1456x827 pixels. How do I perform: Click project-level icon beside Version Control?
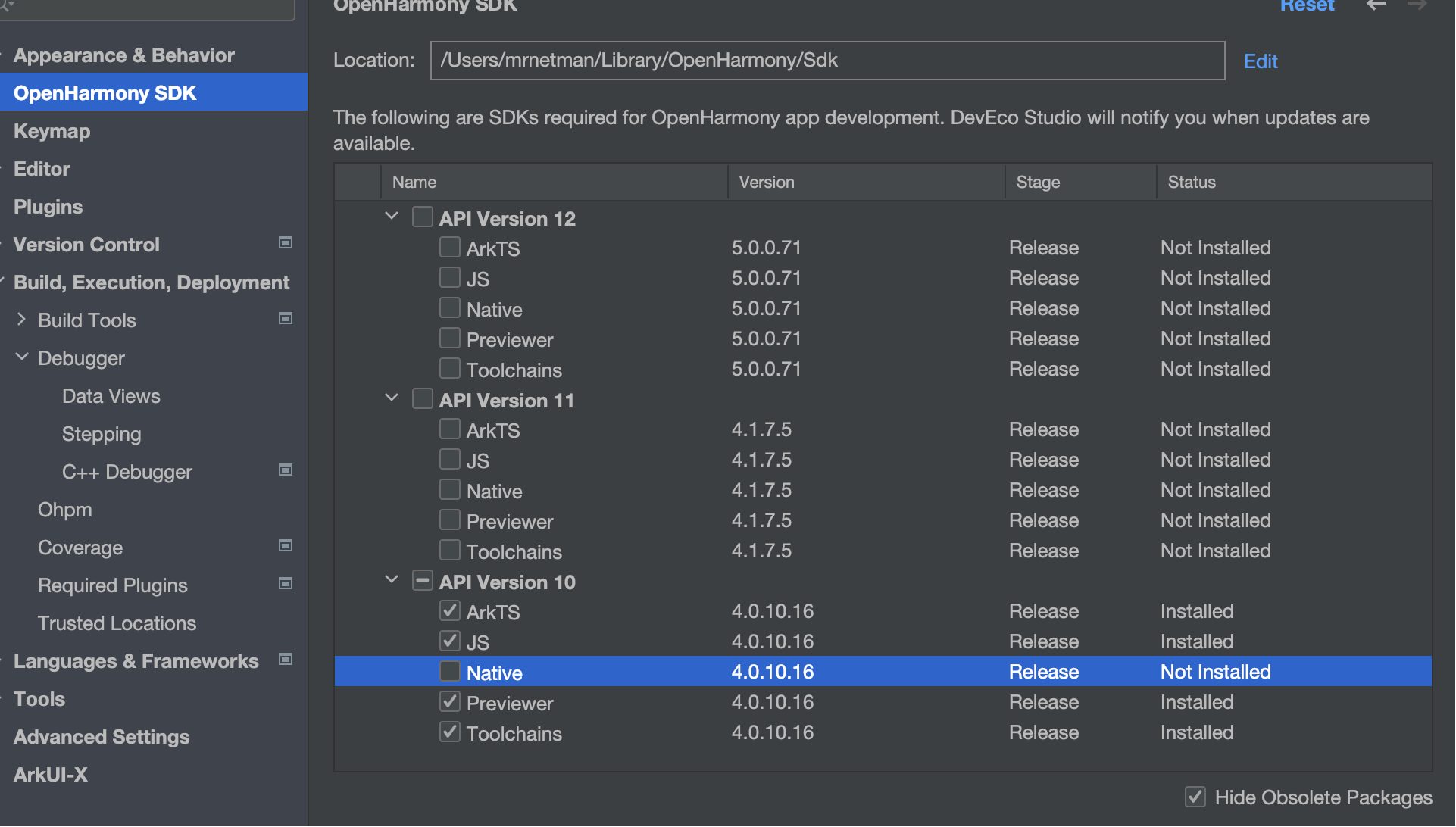click(x=286, y=243)
